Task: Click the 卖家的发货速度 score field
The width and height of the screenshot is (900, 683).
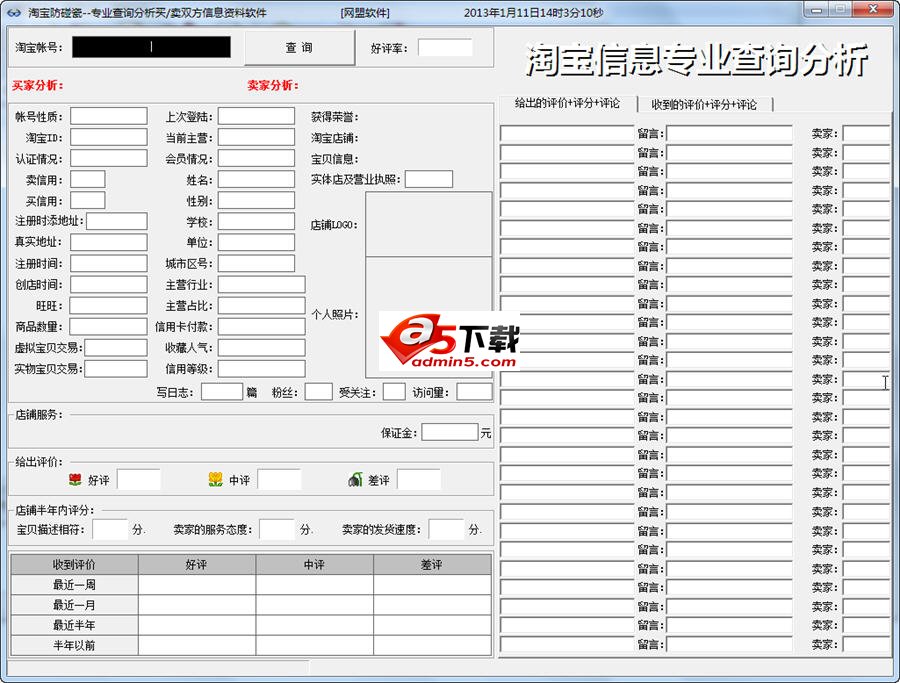Action: click(x=446, y=529)
